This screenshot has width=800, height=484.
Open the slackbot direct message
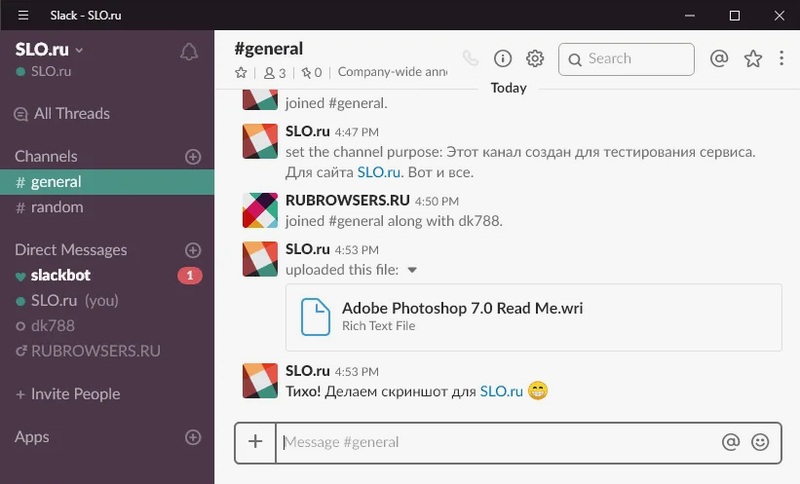coord(61,275)
